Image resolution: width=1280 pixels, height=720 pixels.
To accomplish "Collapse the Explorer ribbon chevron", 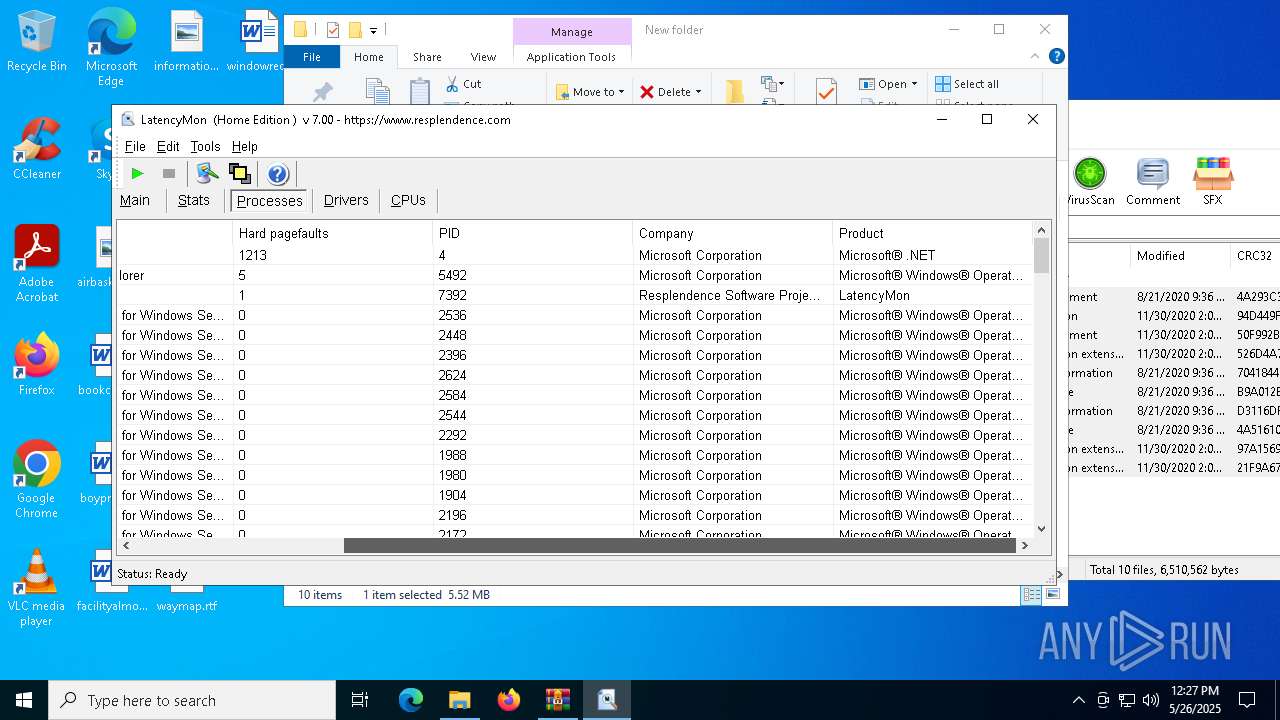I will (x=1035, y=57).
